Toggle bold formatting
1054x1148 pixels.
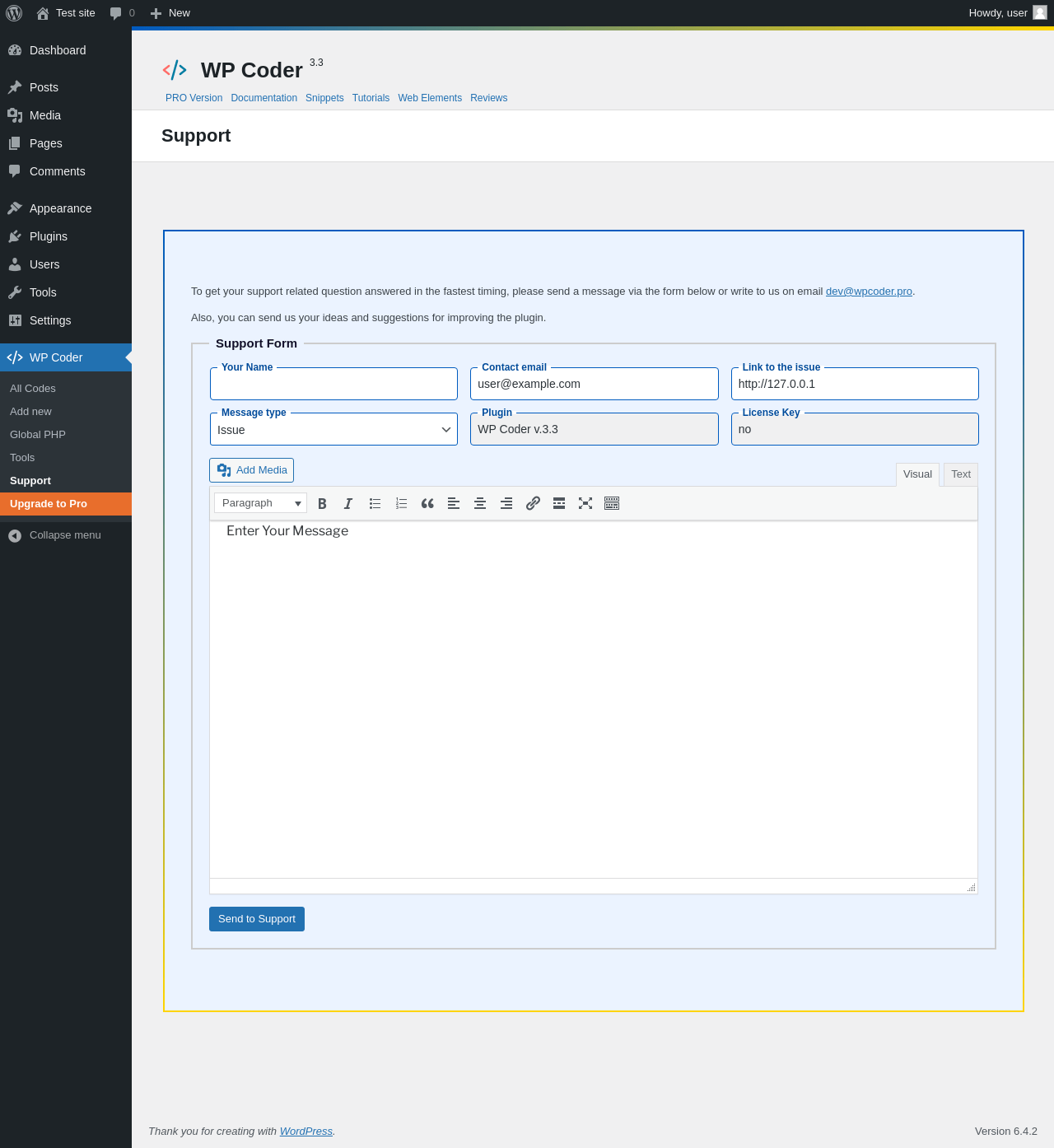coord(322,503)
